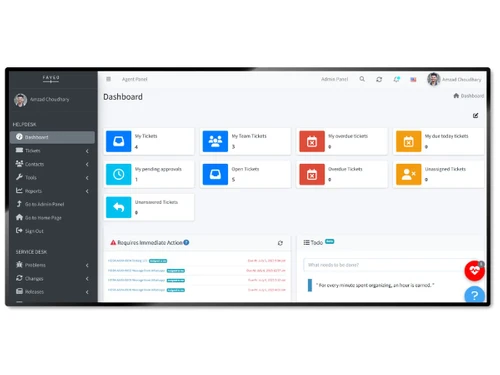Click the red heart health floating button
This screenshot has width=500, height=375.
[x=474, y=271]
